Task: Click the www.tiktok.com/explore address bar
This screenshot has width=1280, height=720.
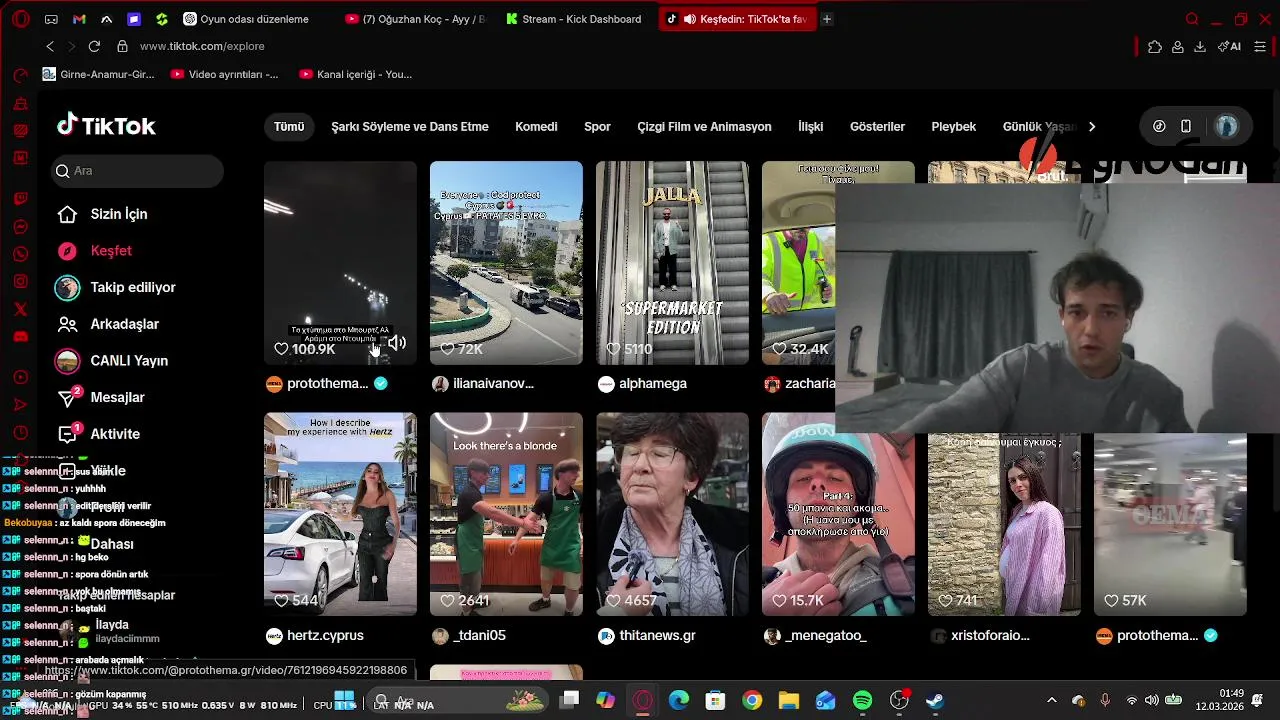Action: [202, 46]
